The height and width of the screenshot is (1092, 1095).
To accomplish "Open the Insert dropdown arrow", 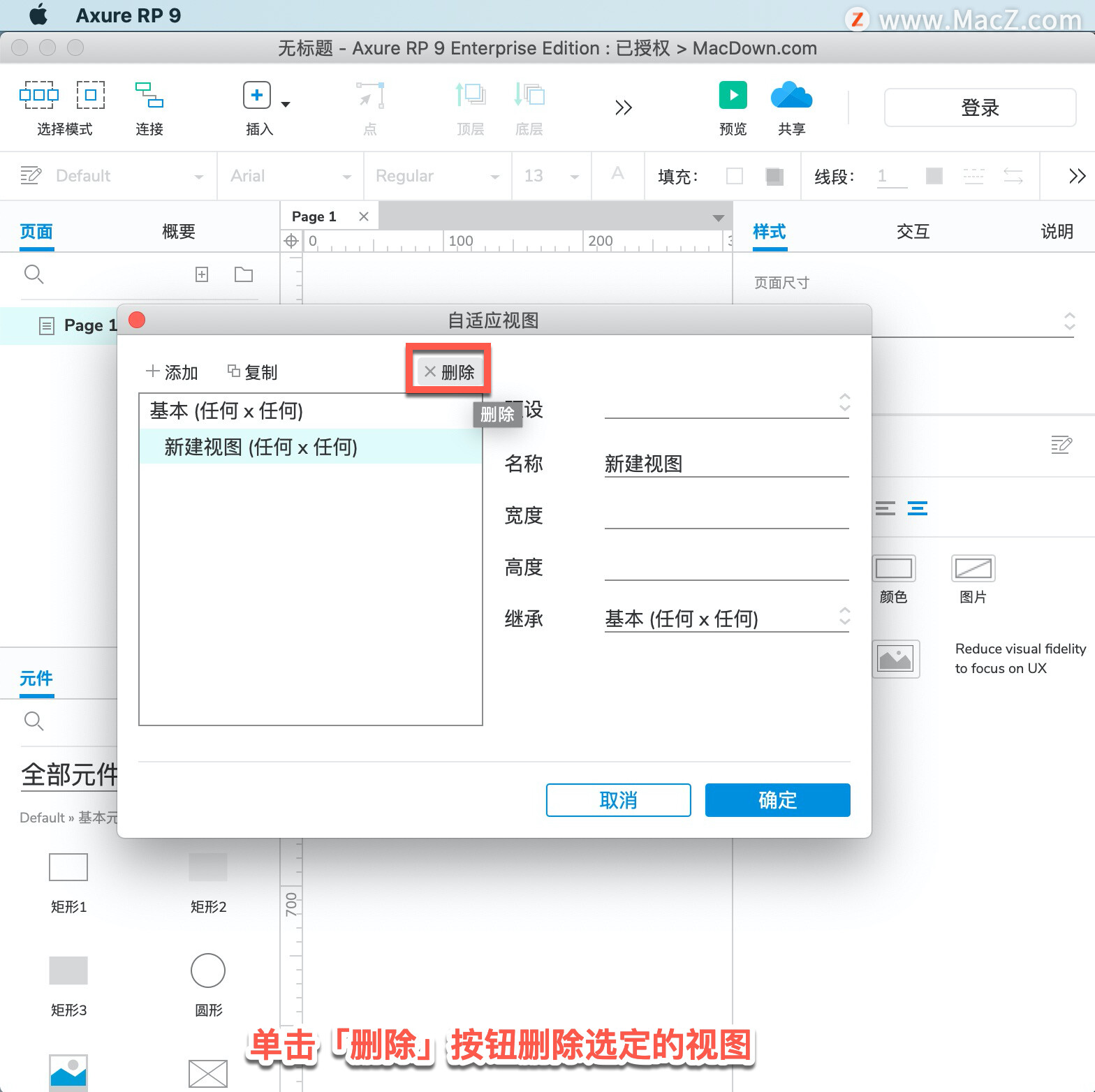I will [286, 105].
